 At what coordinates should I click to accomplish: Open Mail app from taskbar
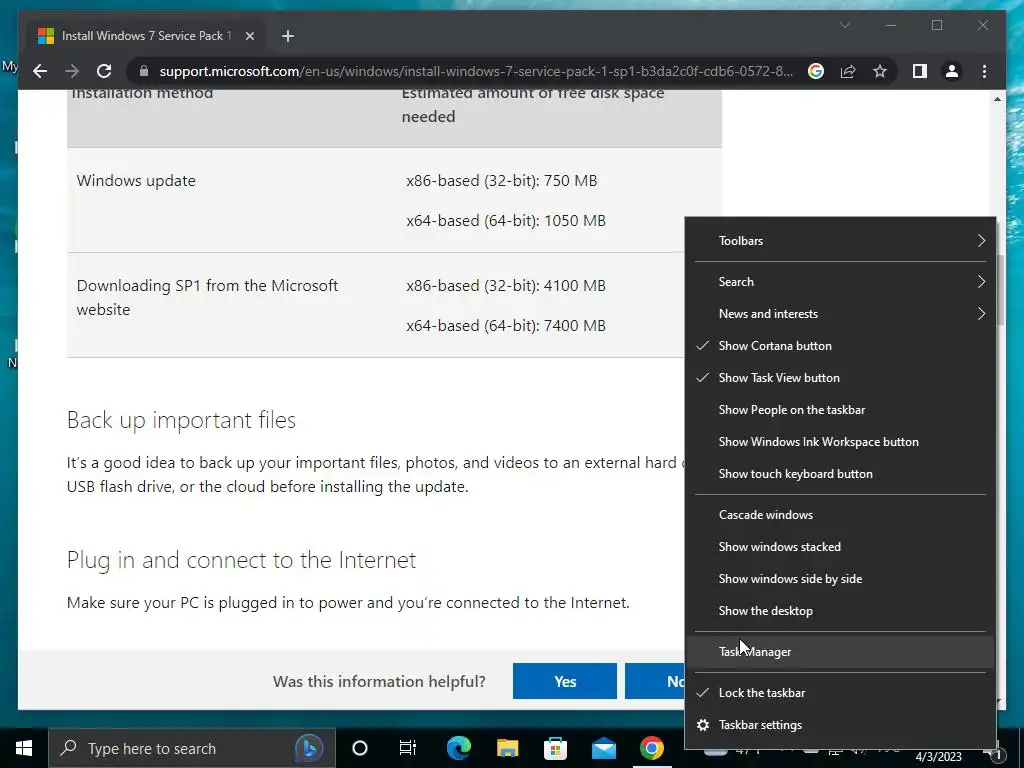pos(604,748)
